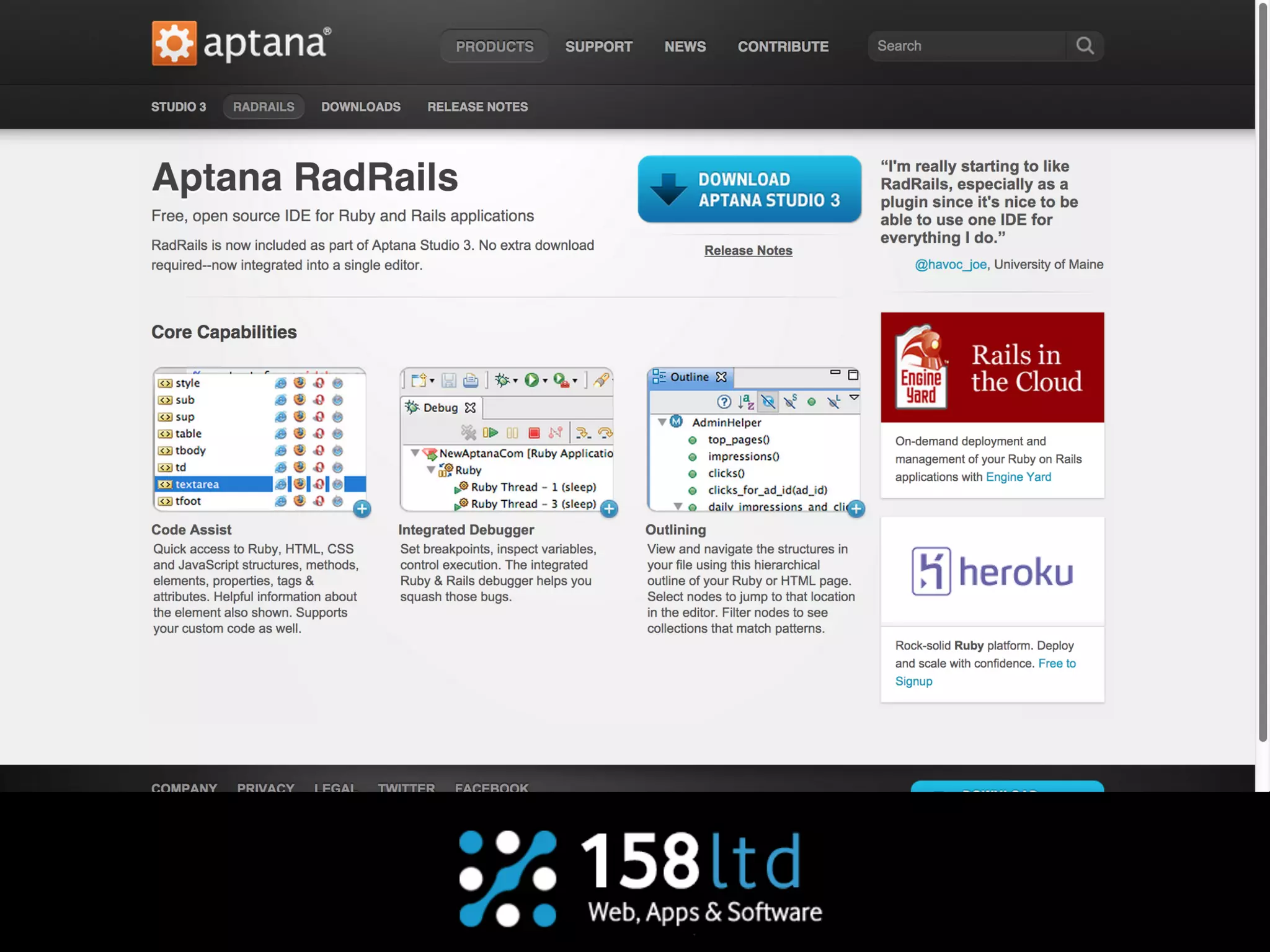Close the Outline tab with X

(x=721, y=377)
